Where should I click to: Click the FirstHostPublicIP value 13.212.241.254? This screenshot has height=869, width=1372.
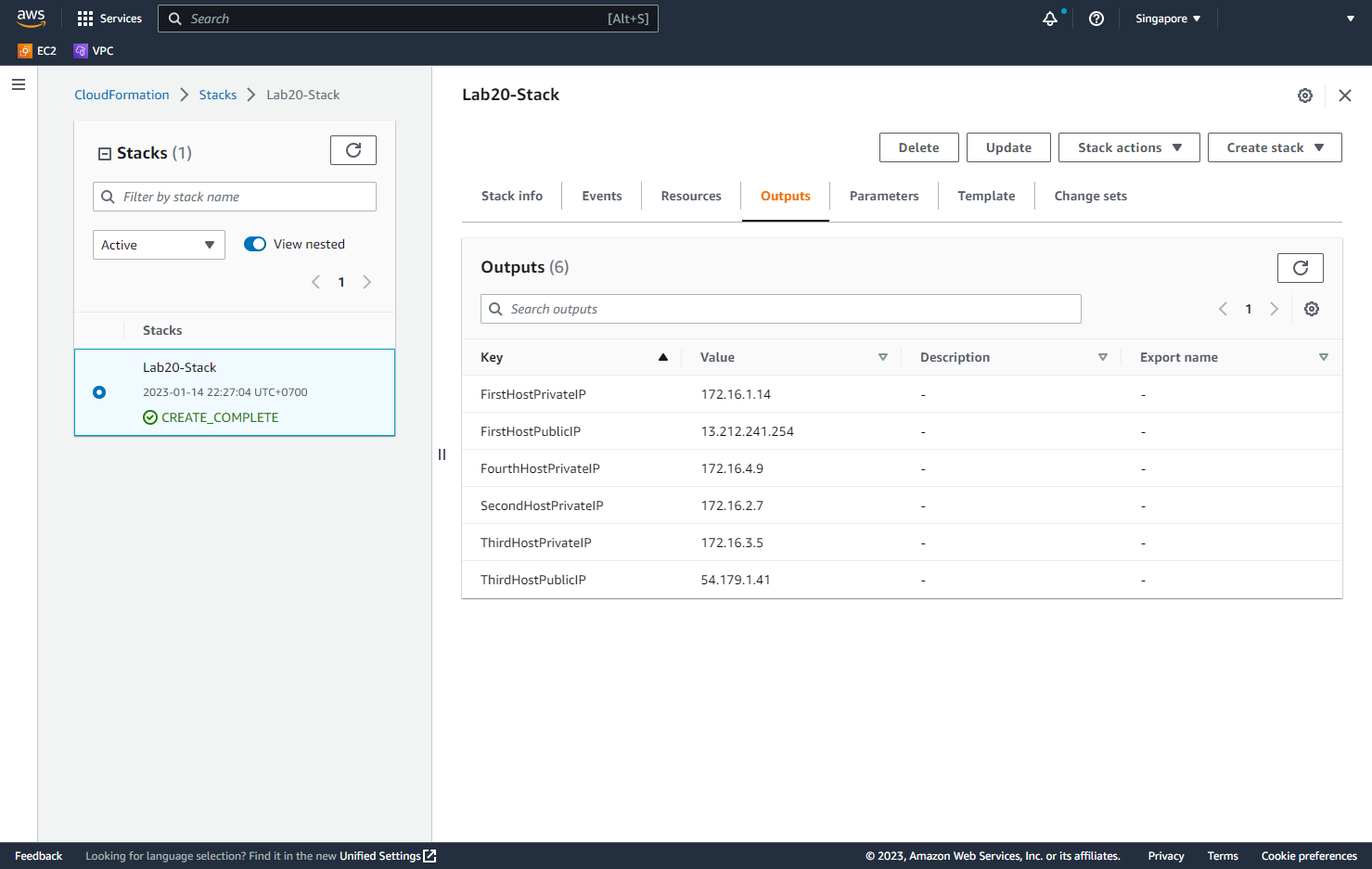point(748,431)
